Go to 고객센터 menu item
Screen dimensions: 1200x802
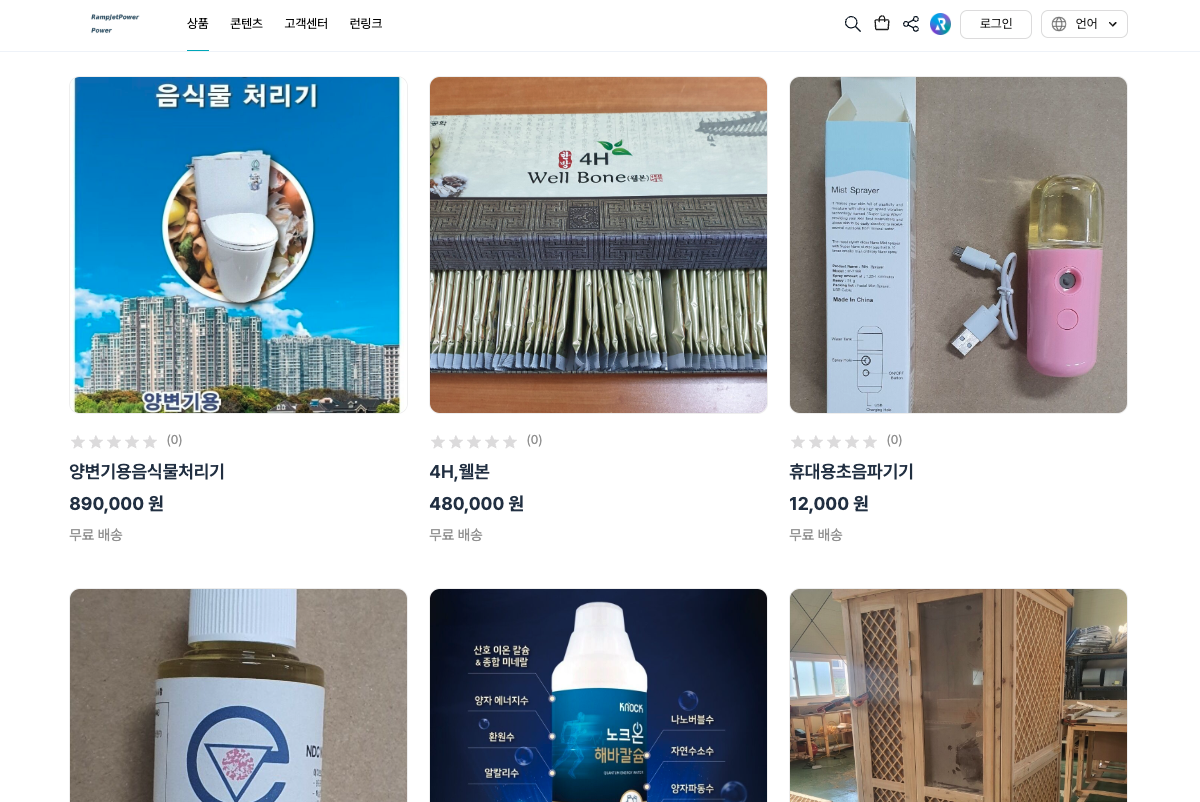point(306,24)
